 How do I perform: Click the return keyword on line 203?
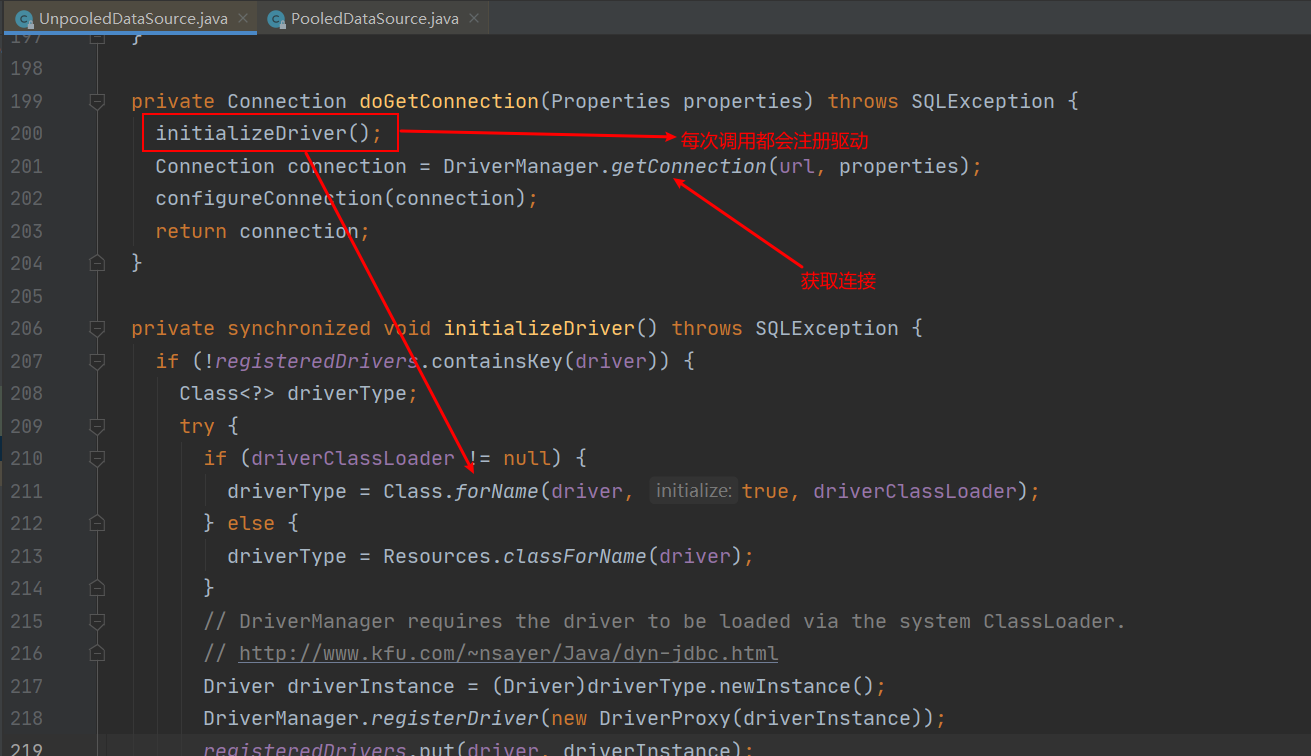191,231
